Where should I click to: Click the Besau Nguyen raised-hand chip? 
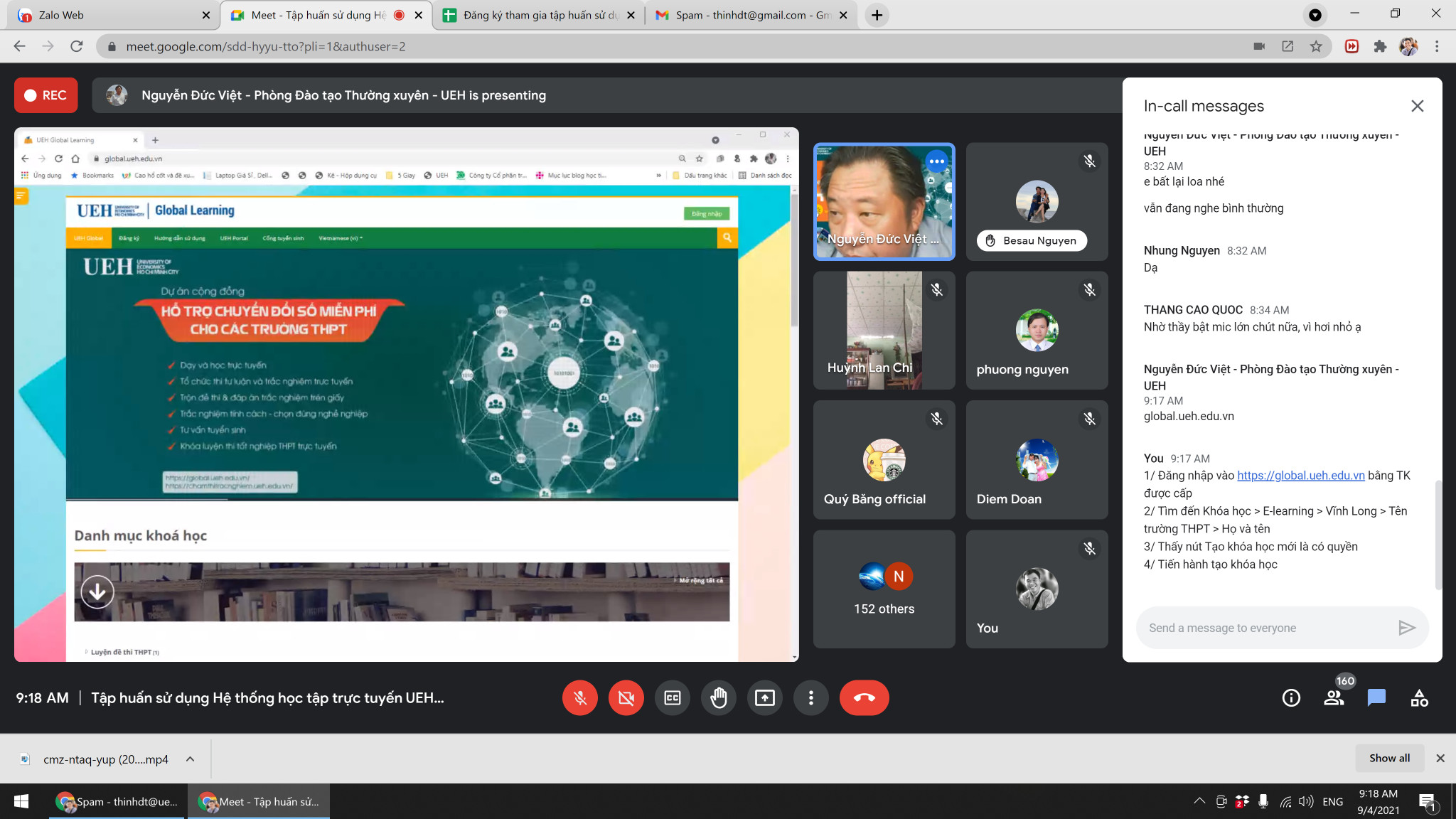click(x=1032, y=240)
